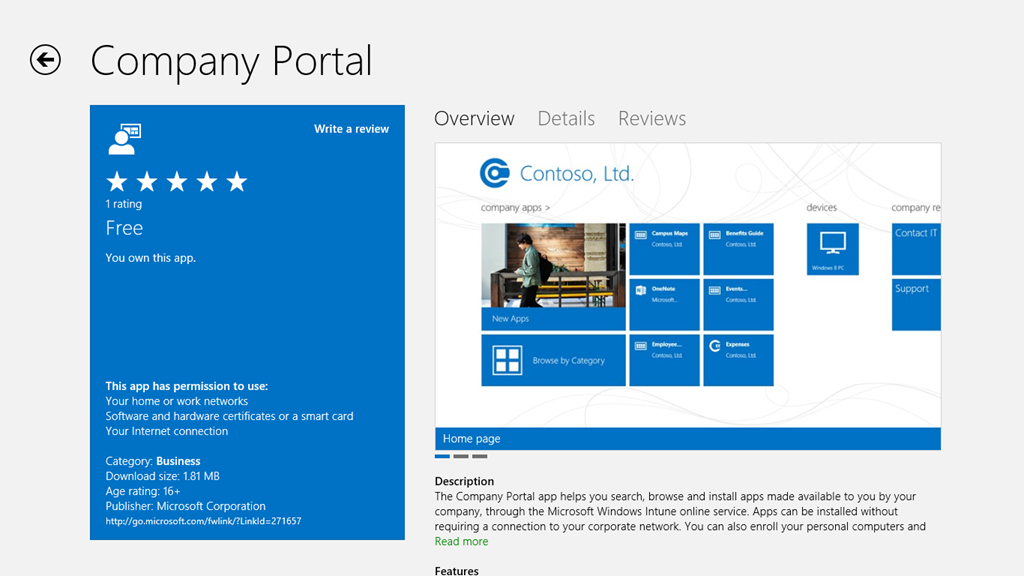The image size is (1024, 576).
Task: Switch to the Overview tab
Action: [474, 119]
